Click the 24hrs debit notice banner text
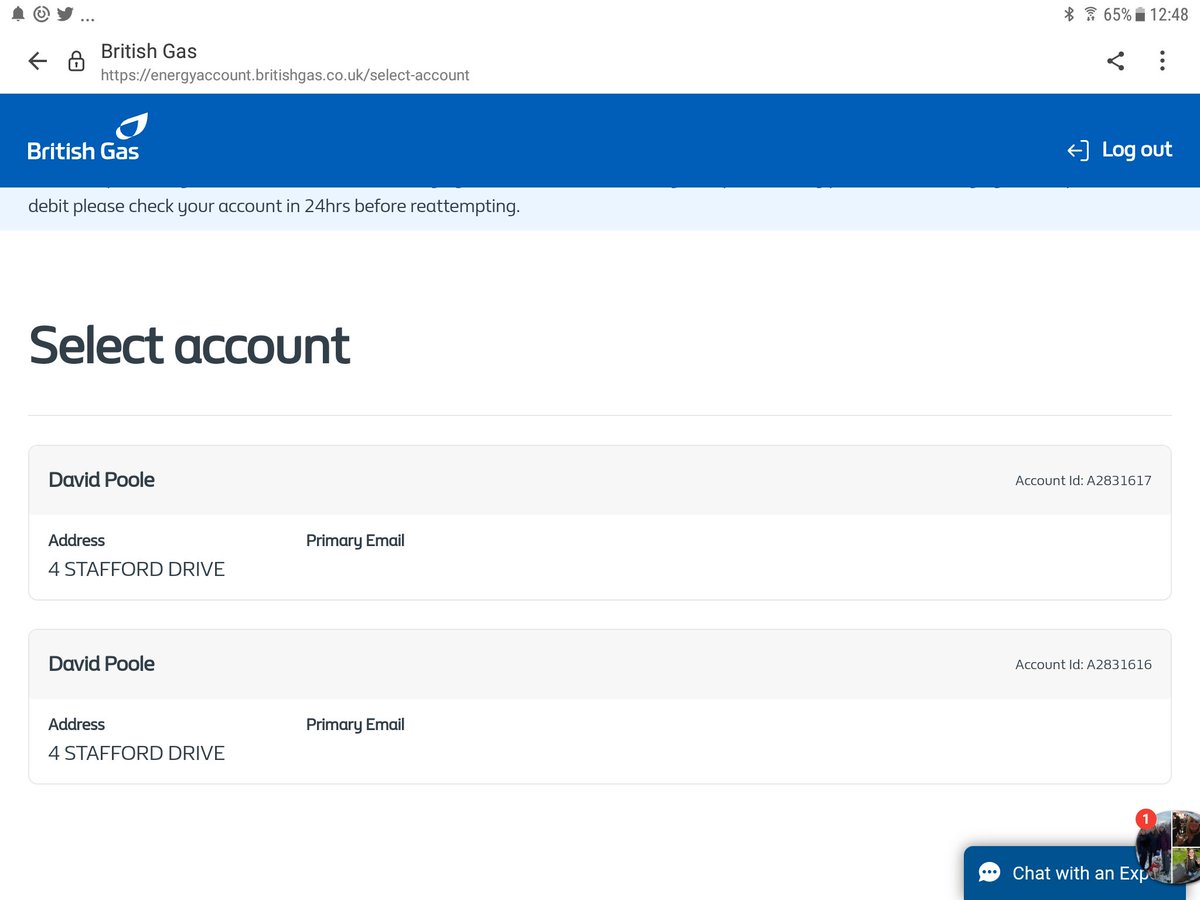The height and width of the screenshot is (900, 1200). pyautogui.click(x=274, y=208)
